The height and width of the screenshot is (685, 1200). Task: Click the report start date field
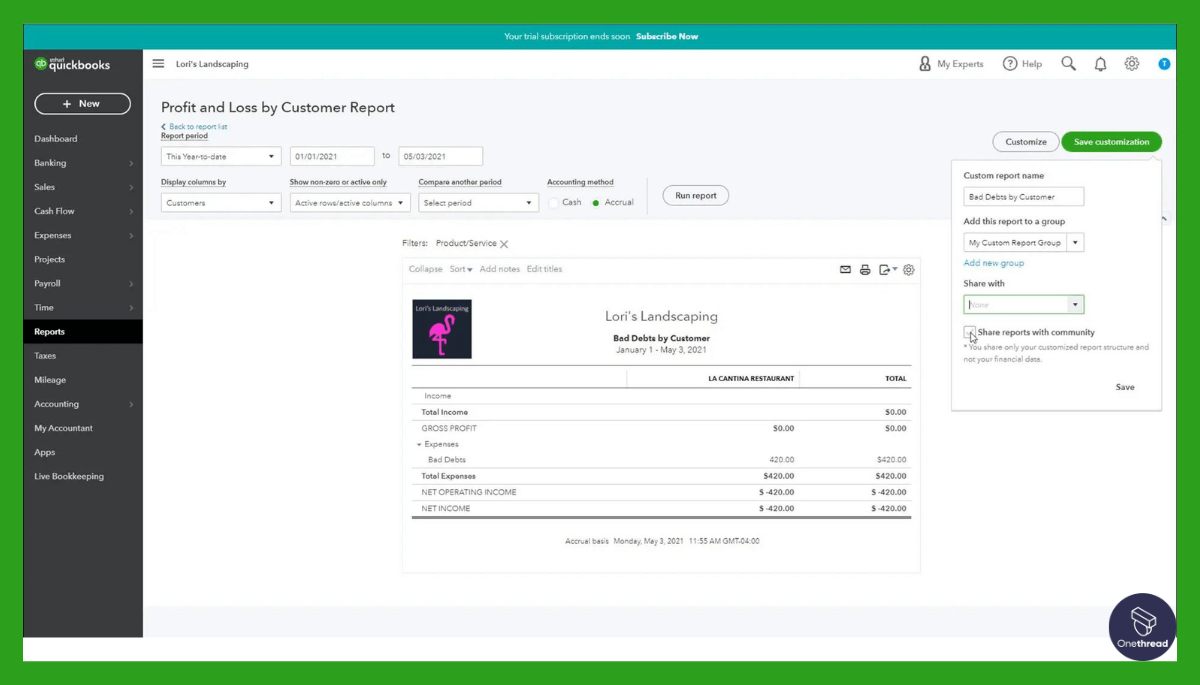click(x=332, y=156)
